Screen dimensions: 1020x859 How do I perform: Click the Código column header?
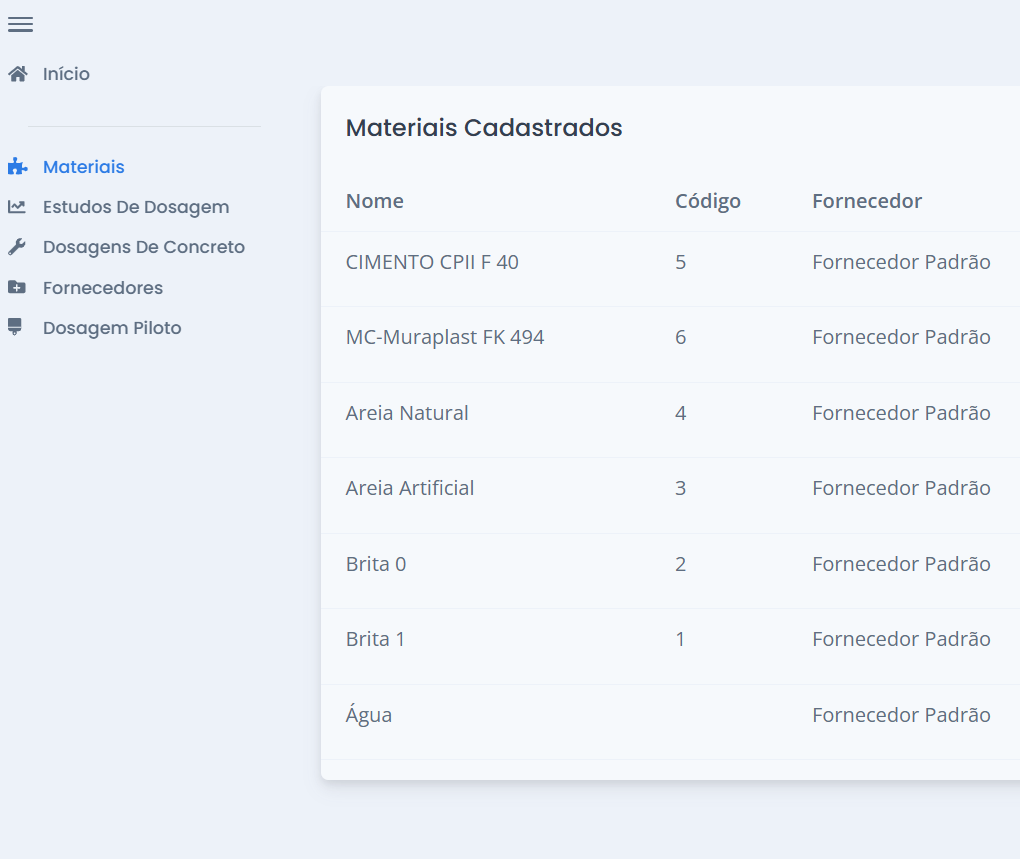click(x=708, y=201)
